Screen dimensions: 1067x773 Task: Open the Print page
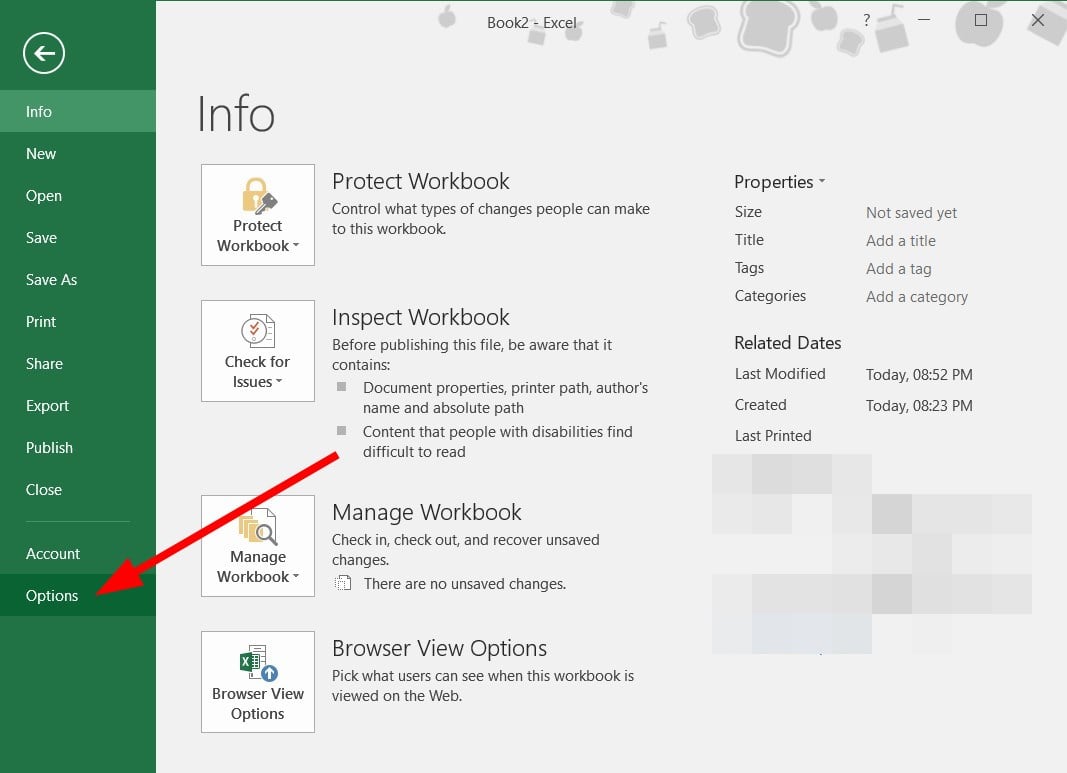tap(78, 321)
